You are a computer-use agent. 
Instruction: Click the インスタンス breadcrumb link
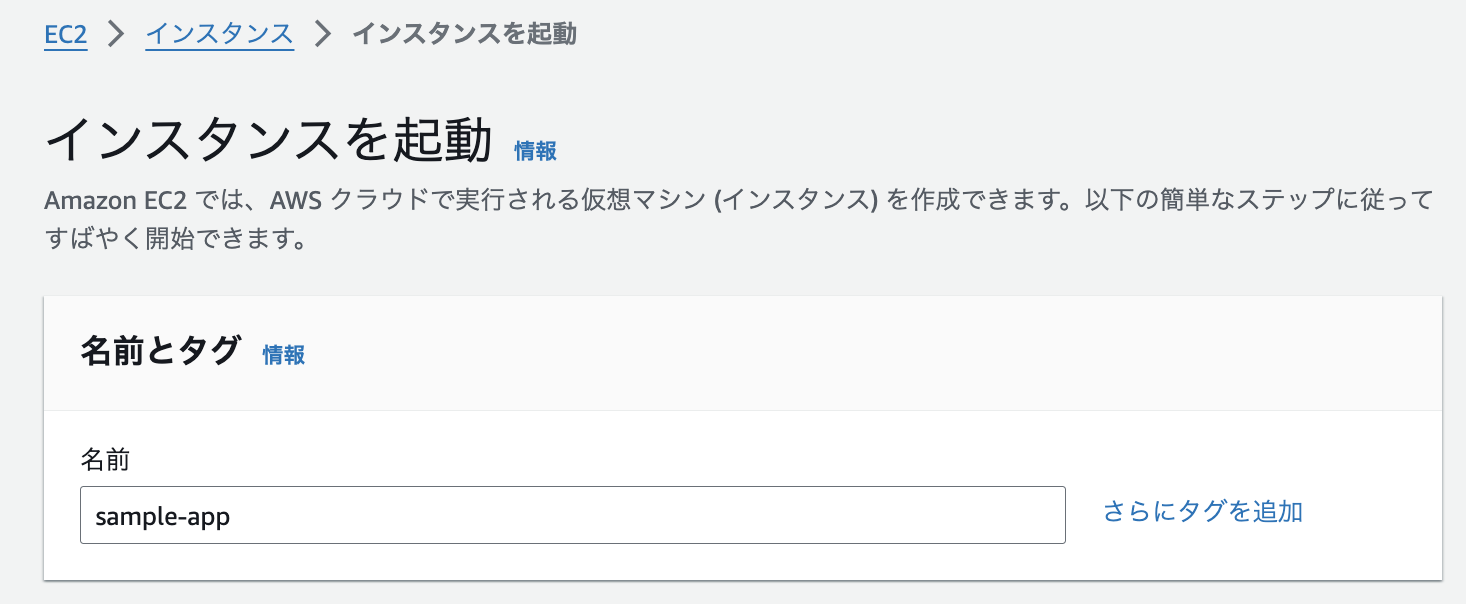219,33
